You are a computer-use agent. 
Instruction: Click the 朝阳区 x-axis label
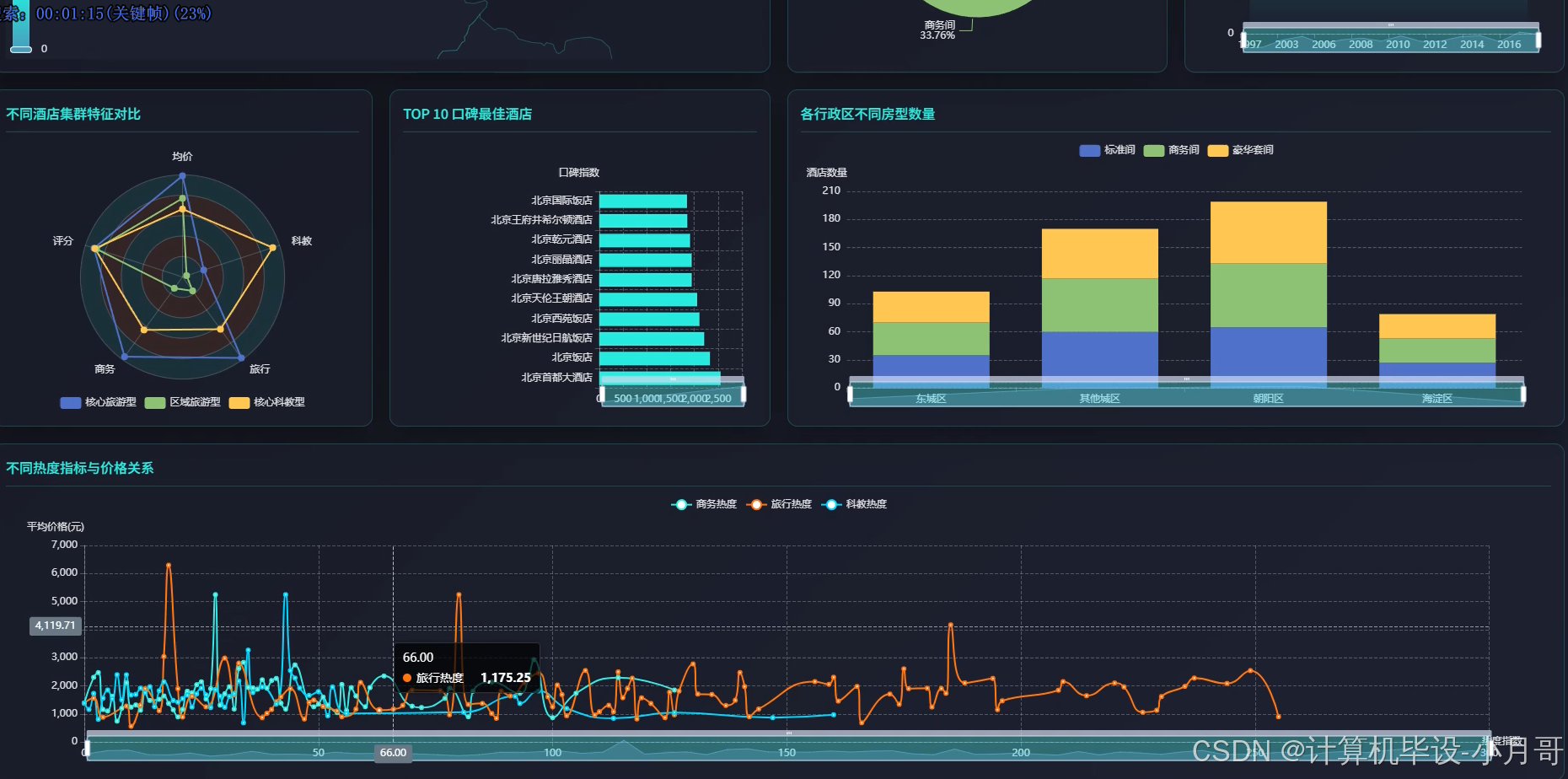coord(1268,399)
